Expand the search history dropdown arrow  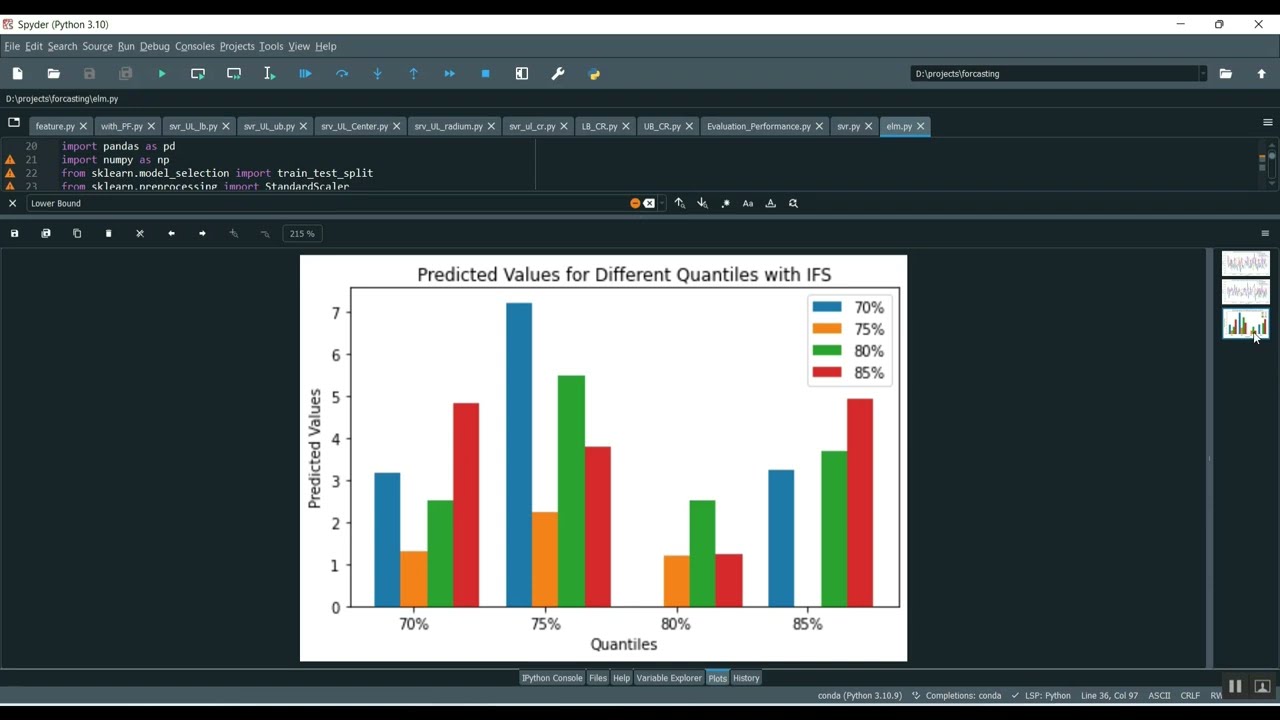(662, 203)
